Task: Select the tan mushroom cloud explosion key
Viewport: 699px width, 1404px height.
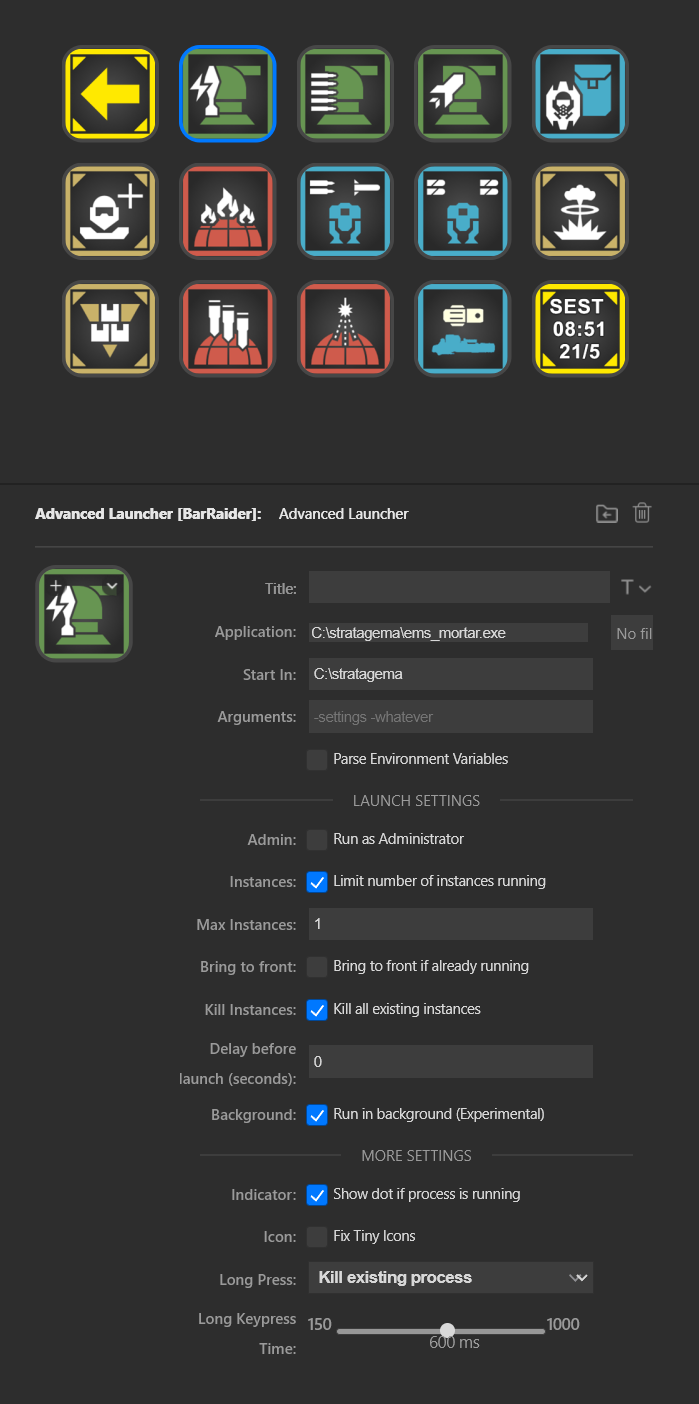Action: pos(581,211)
